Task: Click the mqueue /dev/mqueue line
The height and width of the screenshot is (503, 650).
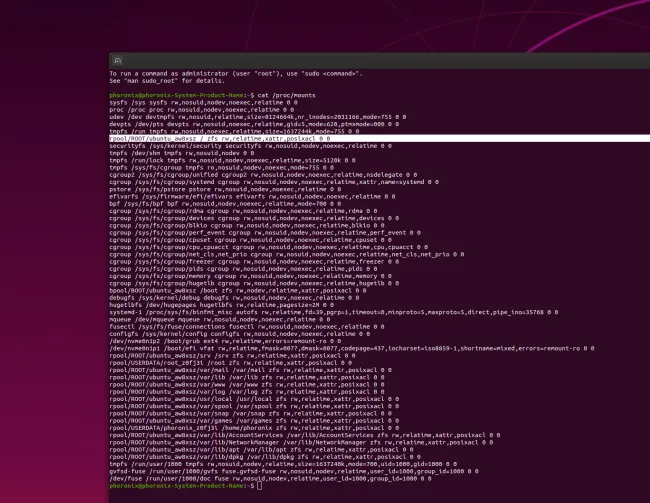Action: (220, 320)
